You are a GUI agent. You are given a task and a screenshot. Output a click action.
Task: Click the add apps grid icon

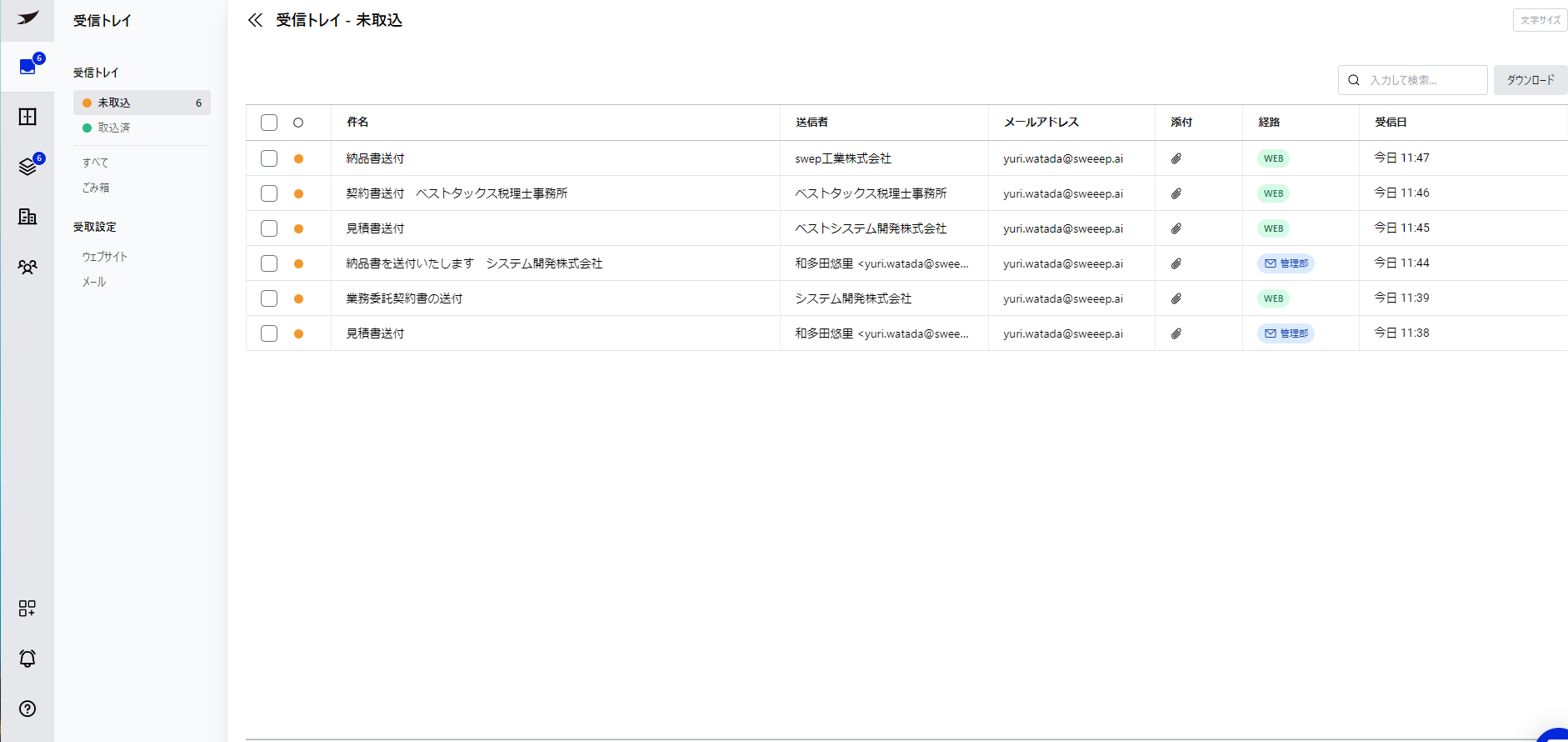[x=27, y=609]
